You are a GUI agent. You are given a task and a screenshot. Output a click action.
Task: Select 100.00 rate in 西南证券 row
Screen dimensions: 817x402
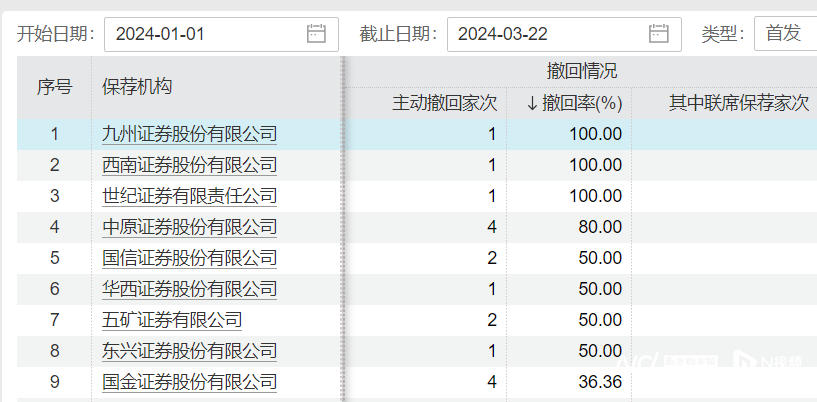[596, 165]
